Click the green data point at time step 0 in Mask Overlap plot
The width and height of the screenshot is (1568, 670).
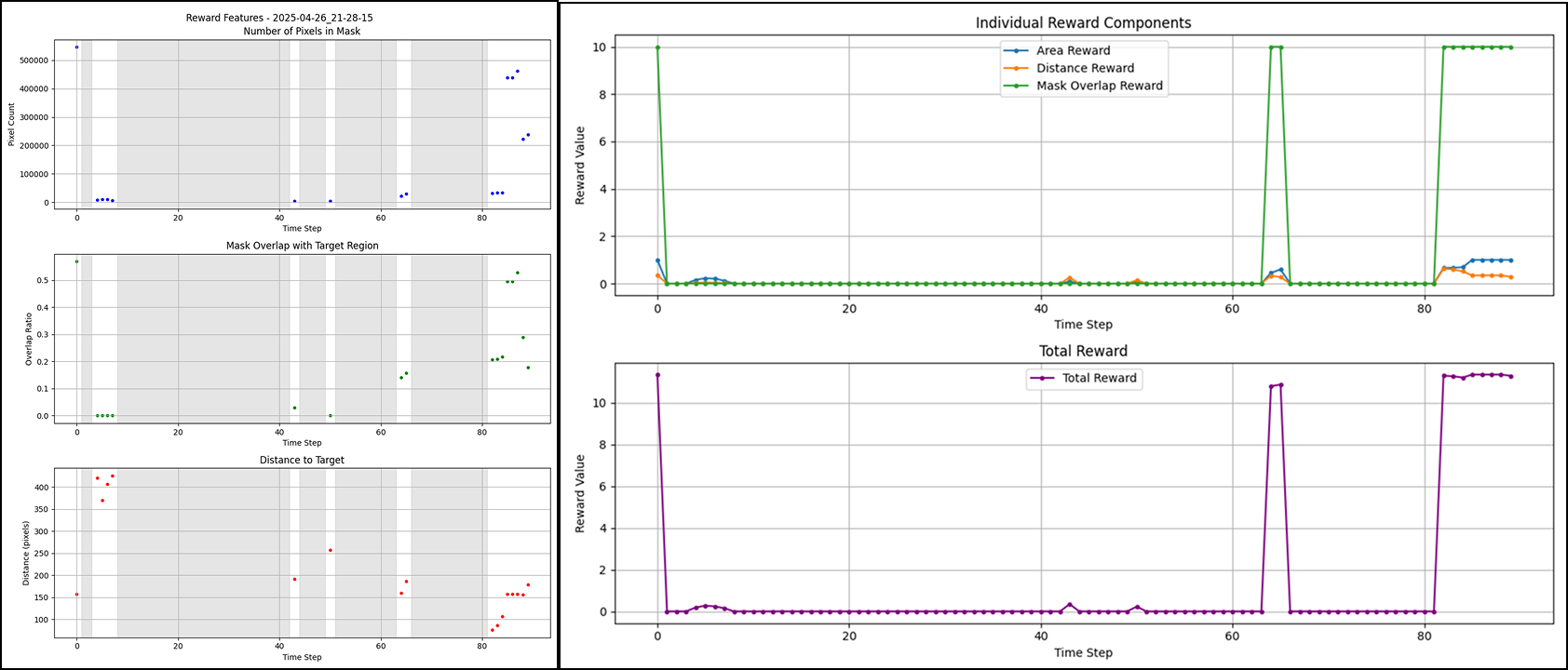pos(76,261)
